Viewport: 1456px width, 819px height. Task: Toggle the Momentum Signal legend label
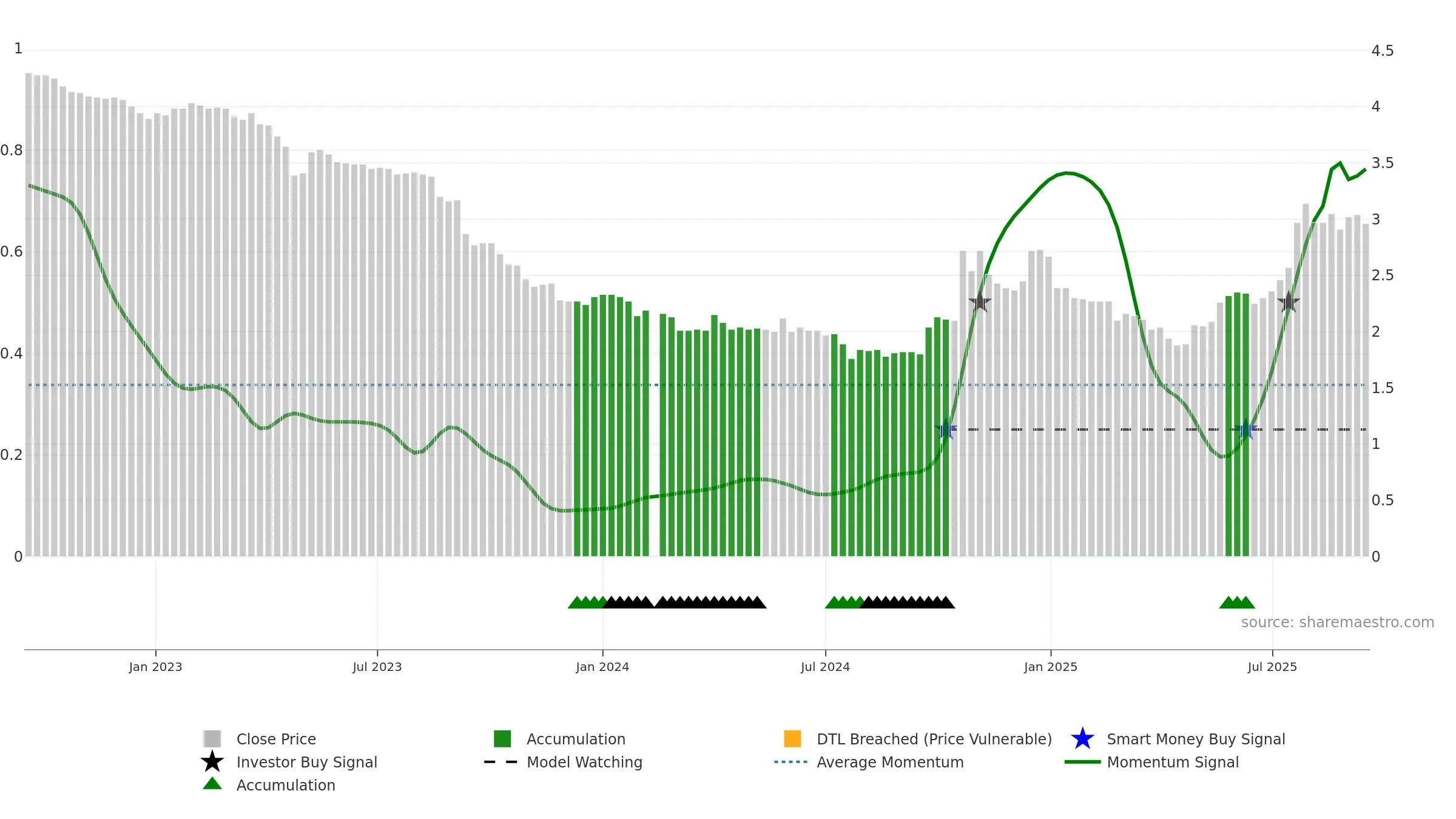[1173, 762]
